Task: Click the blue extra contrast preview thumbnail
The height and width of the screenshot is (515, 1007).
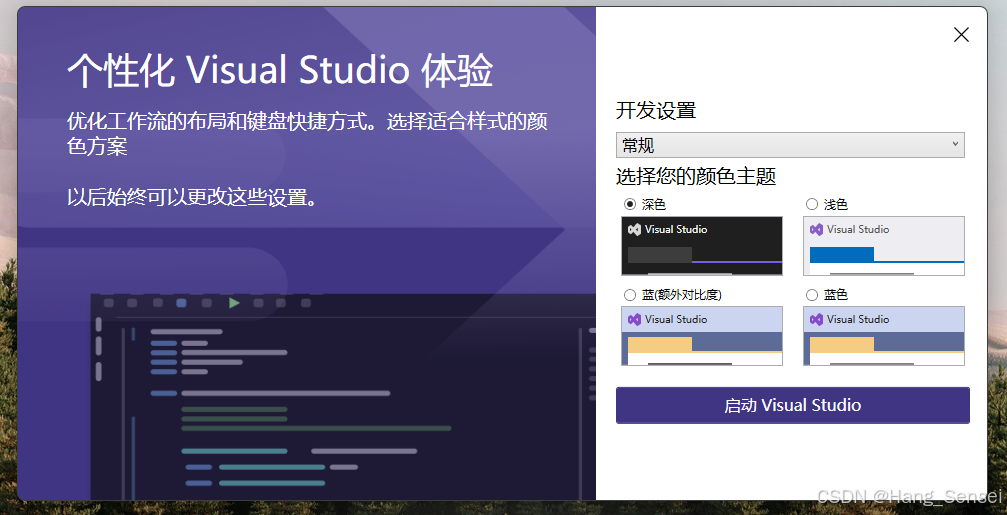Action: coord(702,336)
